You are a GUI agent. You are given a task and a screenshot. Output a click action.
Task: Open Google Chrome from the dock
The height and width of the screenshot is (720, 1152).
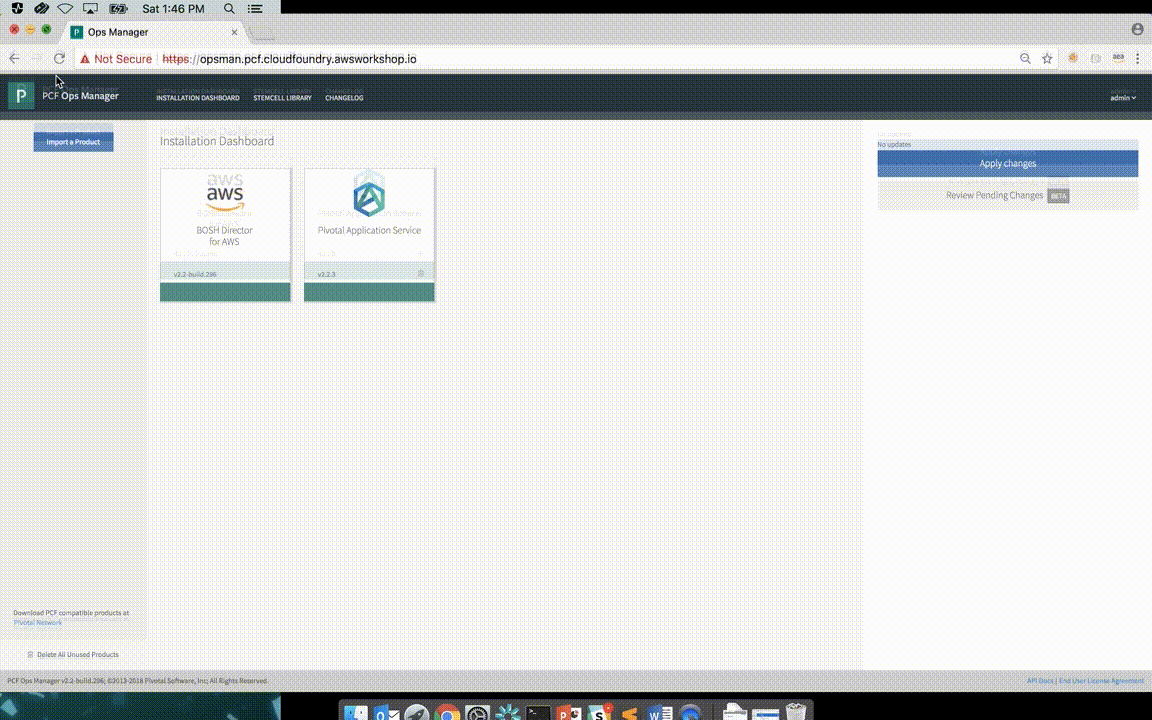tap(447, 713)
